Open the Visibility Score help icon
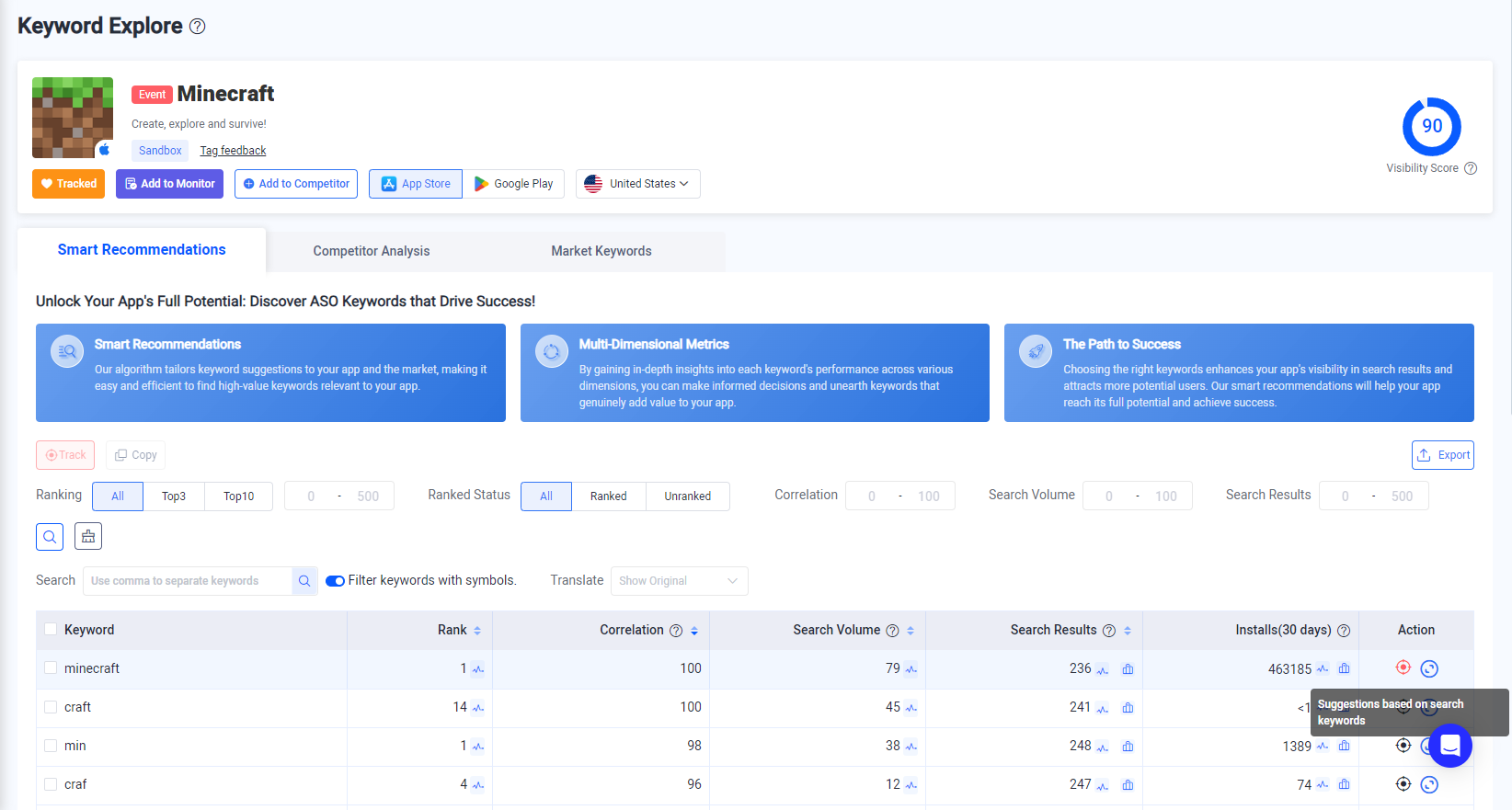Viewport: 1512px width, 810px height. tap(1471, 168)
